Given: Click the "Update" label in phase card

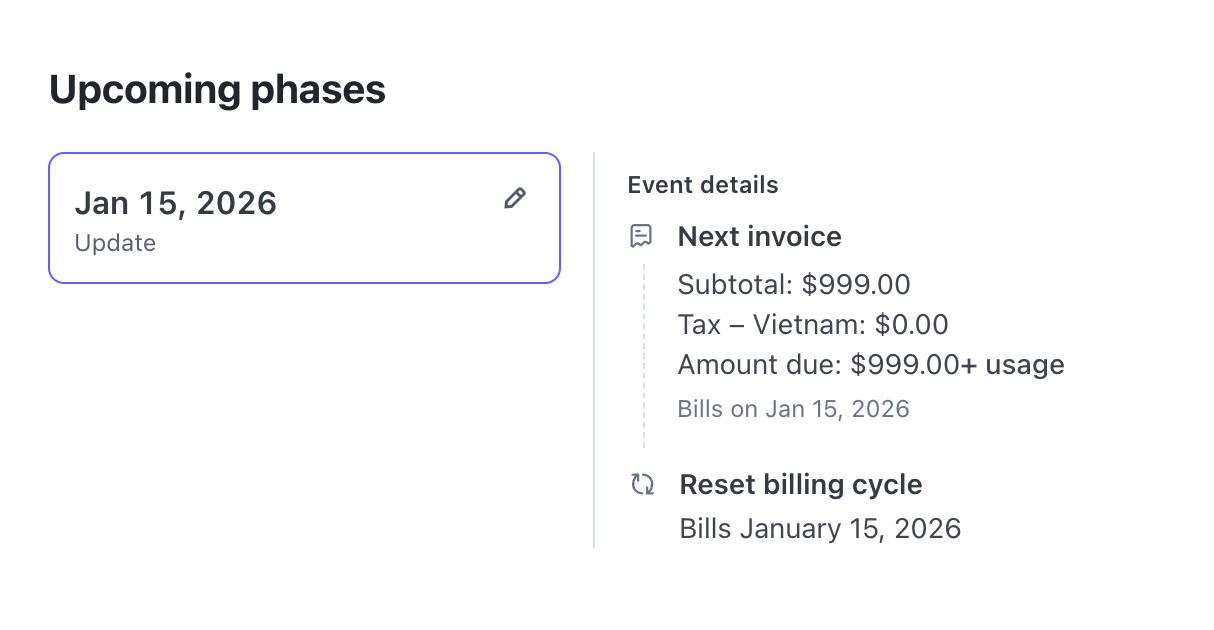Looking at the screenshot, I should 115,243.
